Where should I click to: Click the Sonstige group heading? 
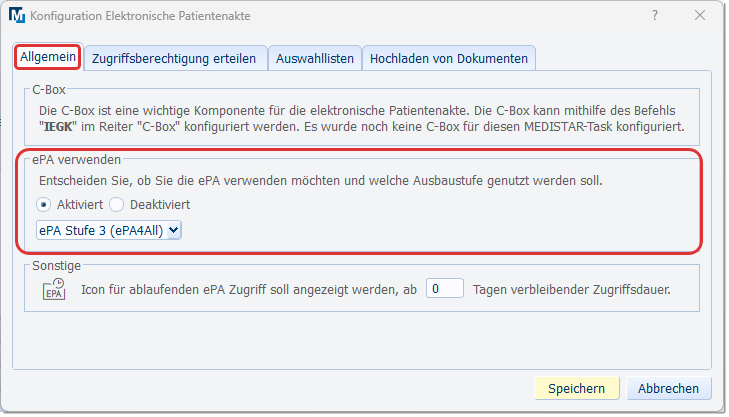coord(56,266)
